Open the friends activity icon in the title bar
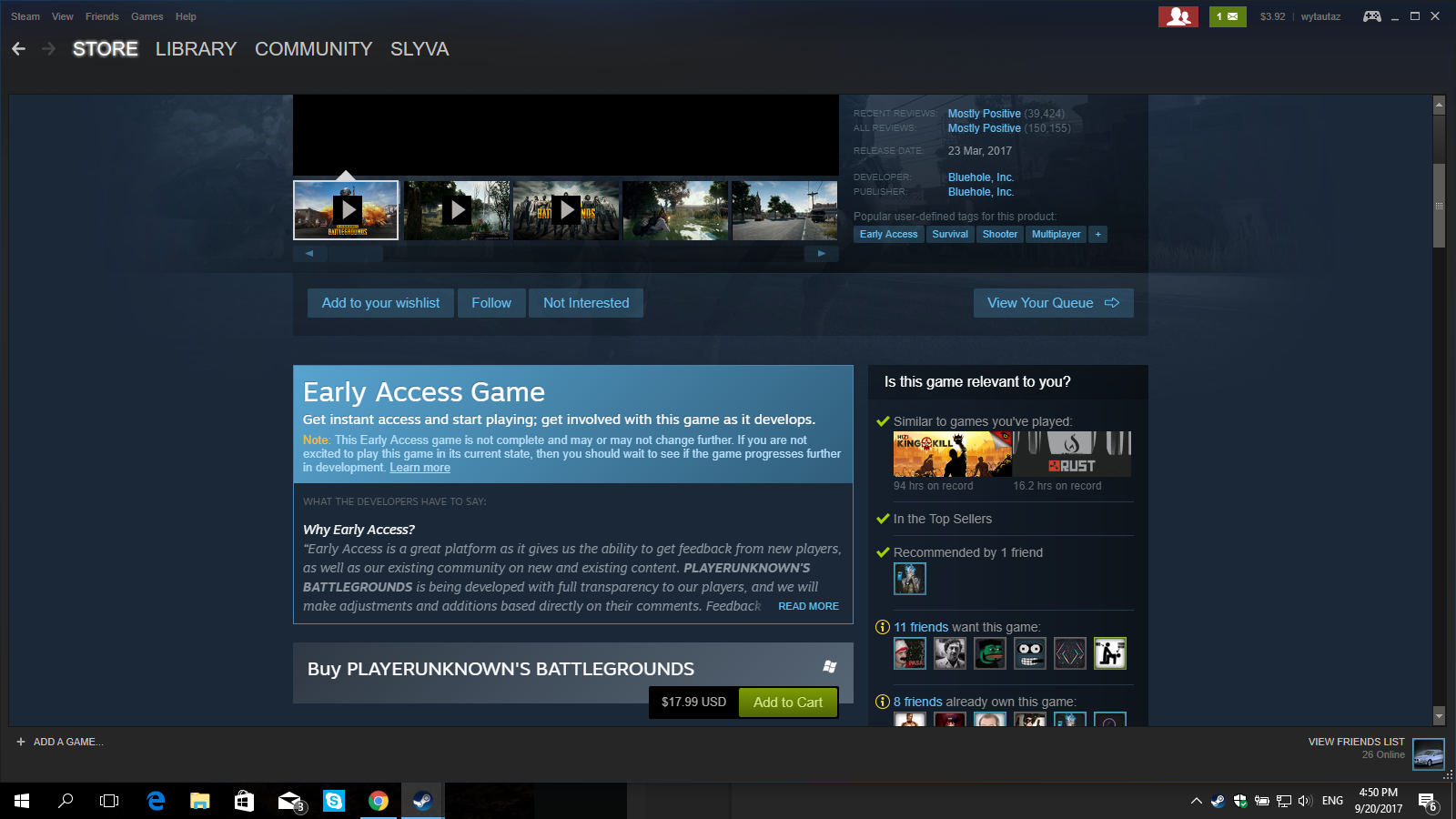1456x819 pixels. [x=1178, y=16]
